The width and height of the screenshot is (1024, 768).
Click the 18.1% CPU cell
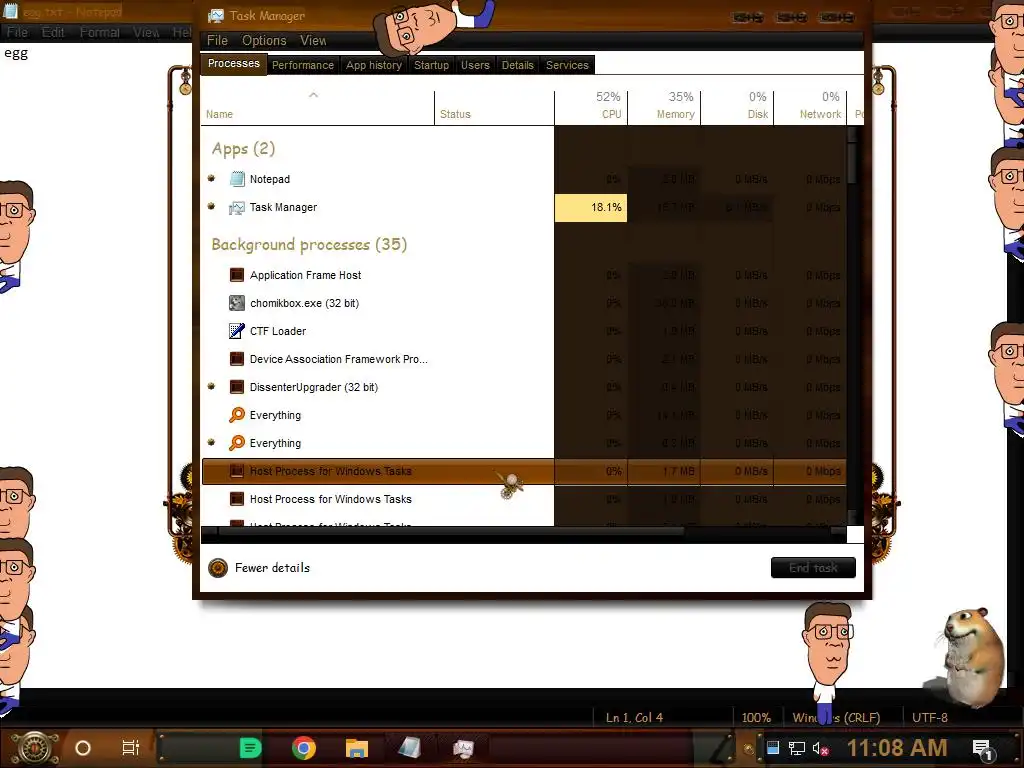[591, 208]
